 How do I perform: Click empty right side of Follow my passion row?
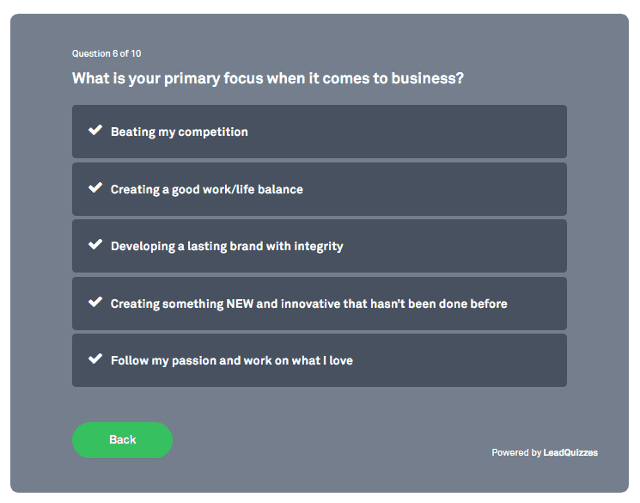click(480, 360)
